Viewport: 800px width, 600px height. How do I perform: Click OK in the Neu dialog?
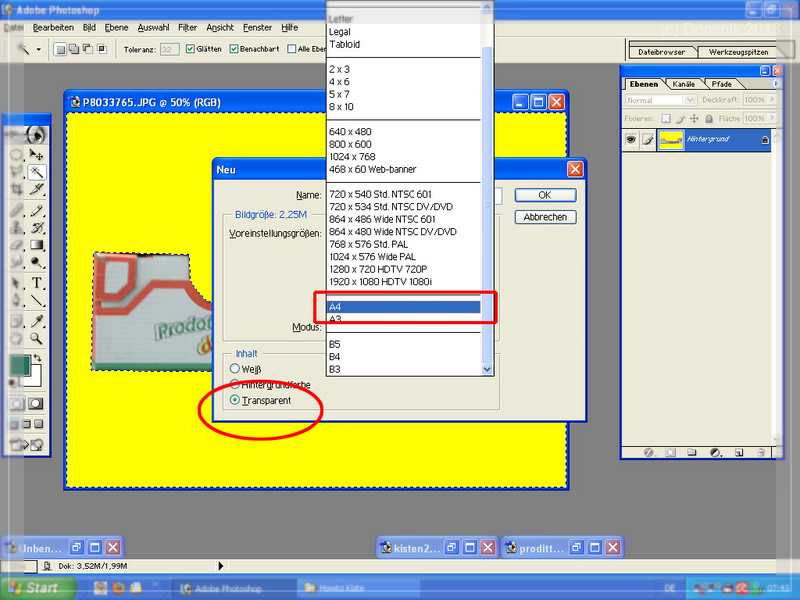pyautogui.click(x=545, y=195)
